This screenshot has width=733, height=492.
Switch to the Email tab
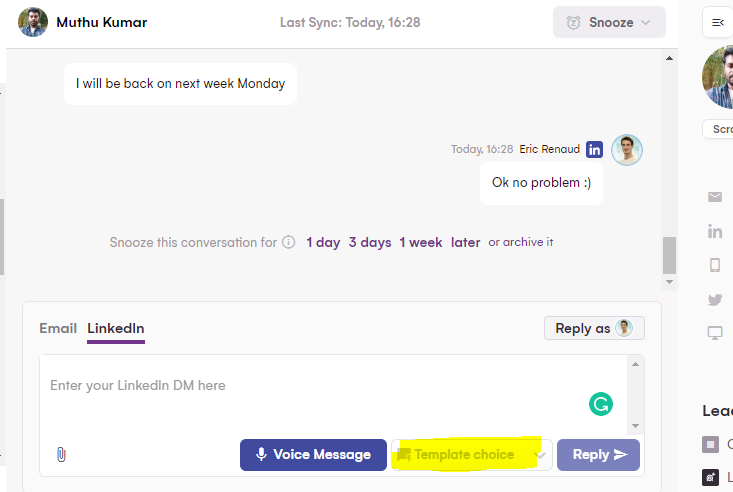coord(58,328)
